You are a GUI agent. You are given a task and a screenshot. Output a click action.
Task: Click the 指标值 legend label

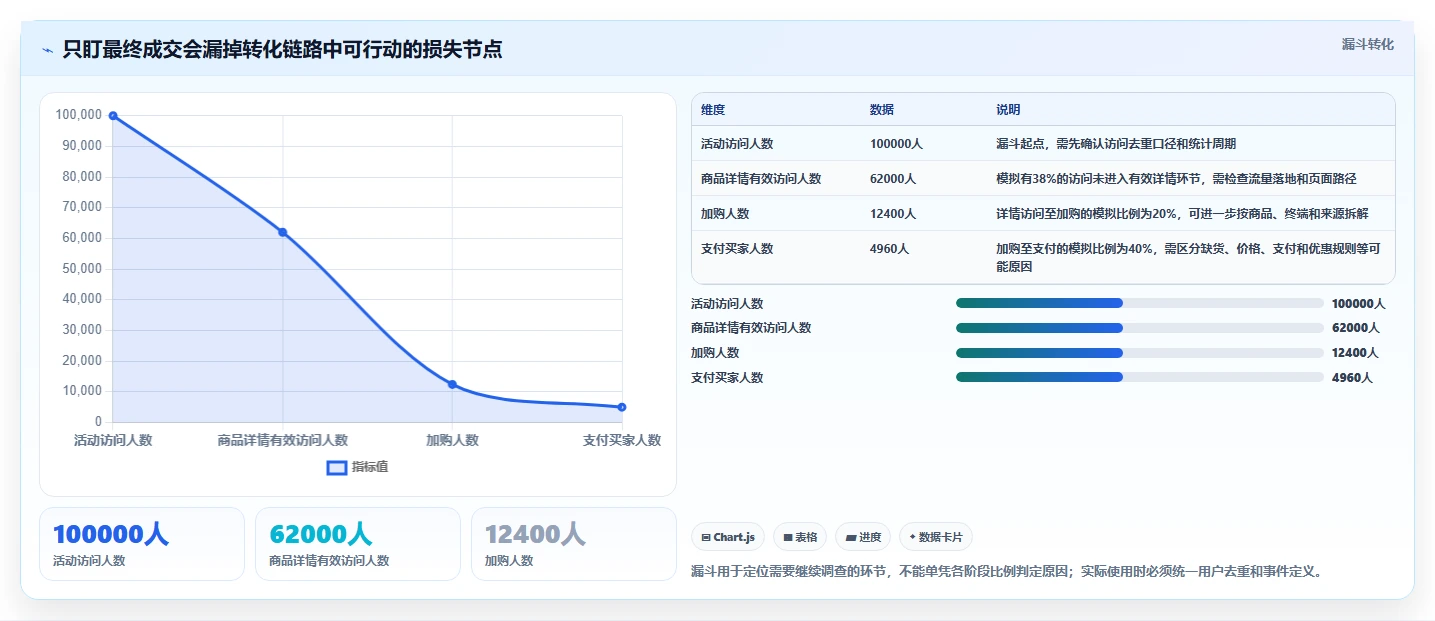click(370, 467)
